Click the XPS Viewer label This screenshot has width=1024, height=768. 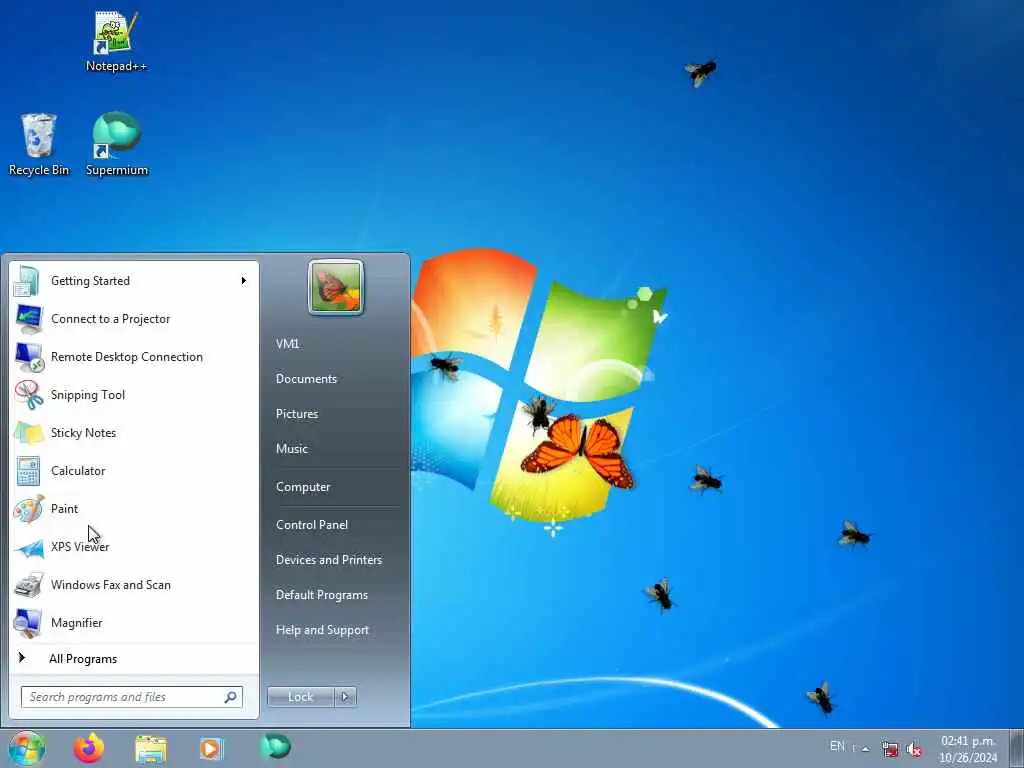point(80,547)
